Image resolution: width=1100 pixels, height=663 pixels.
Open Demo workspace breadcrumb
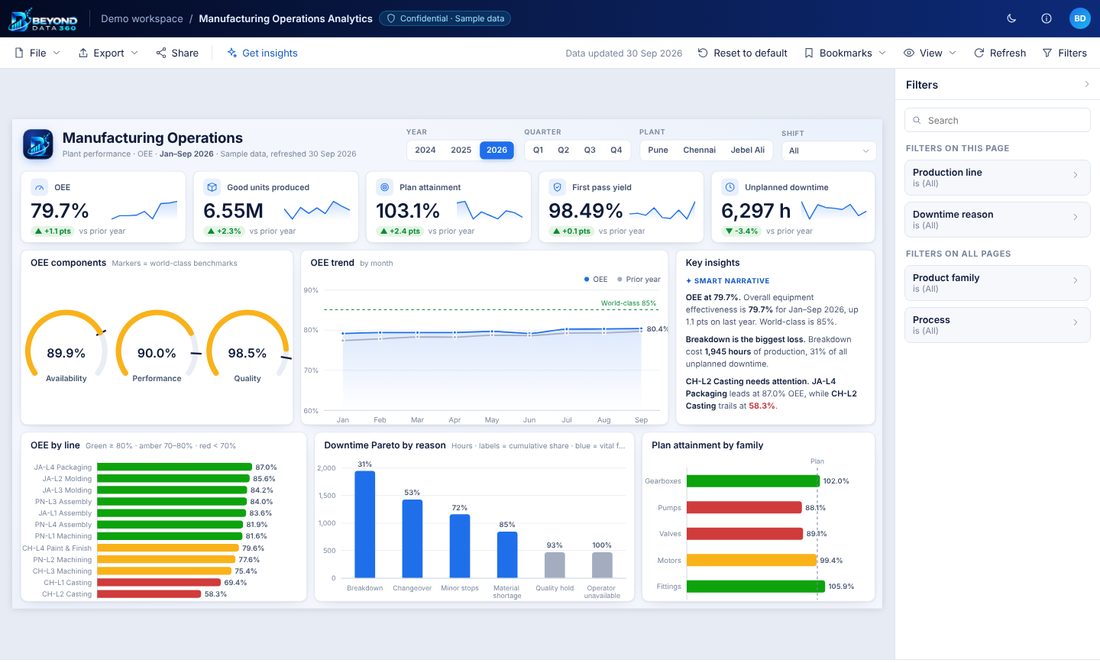pos(142,19)
